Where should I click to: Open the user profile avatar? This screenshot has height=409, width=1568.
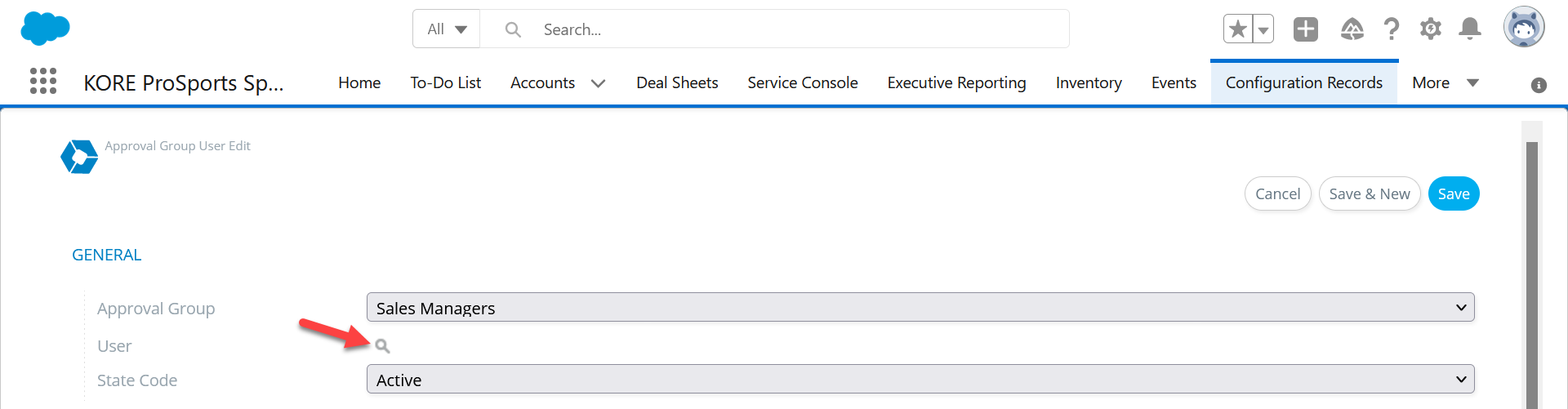coord(1524,27)
